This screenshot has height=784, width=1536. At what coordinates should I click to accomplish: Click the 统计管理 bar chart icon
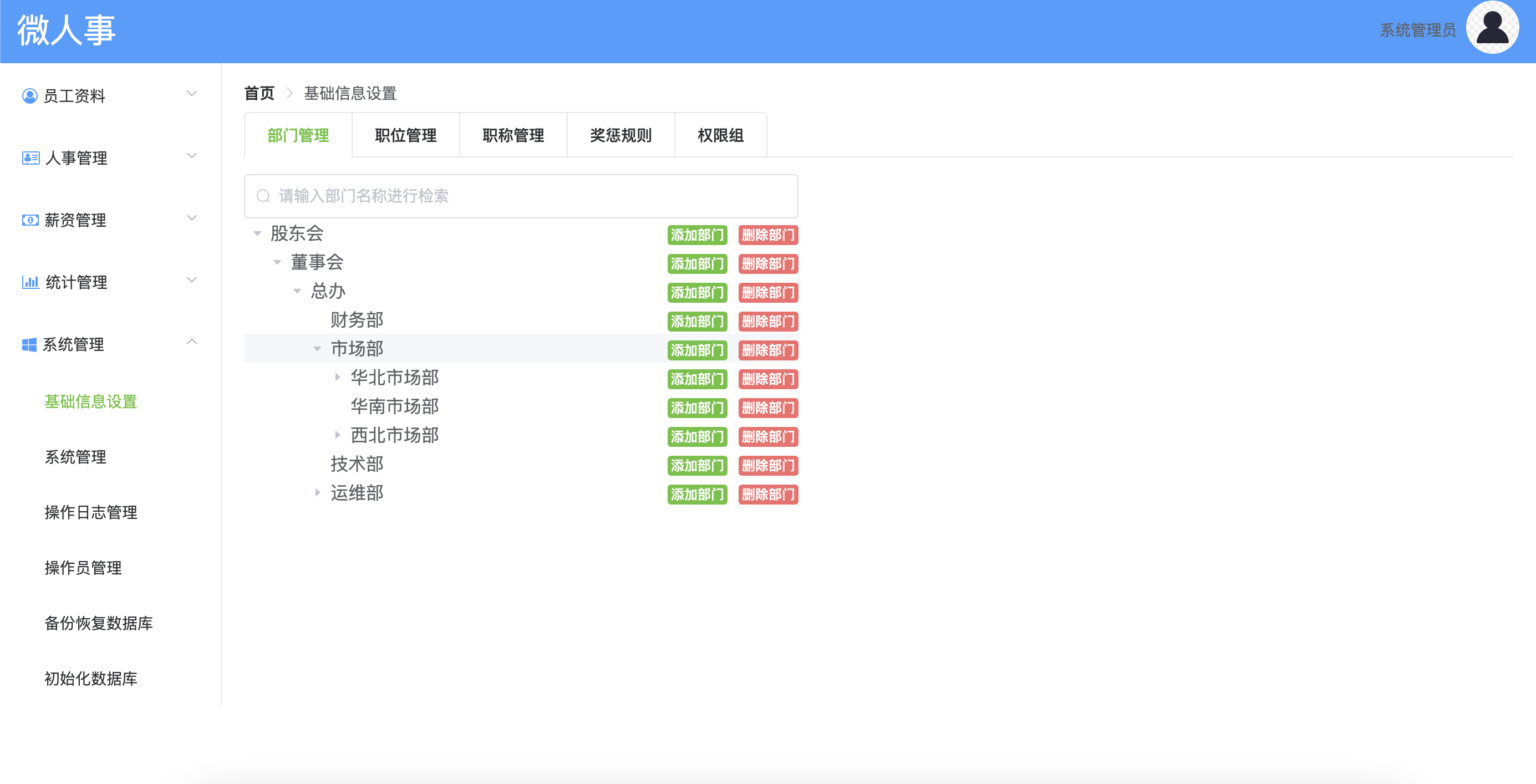click(30, 282)
